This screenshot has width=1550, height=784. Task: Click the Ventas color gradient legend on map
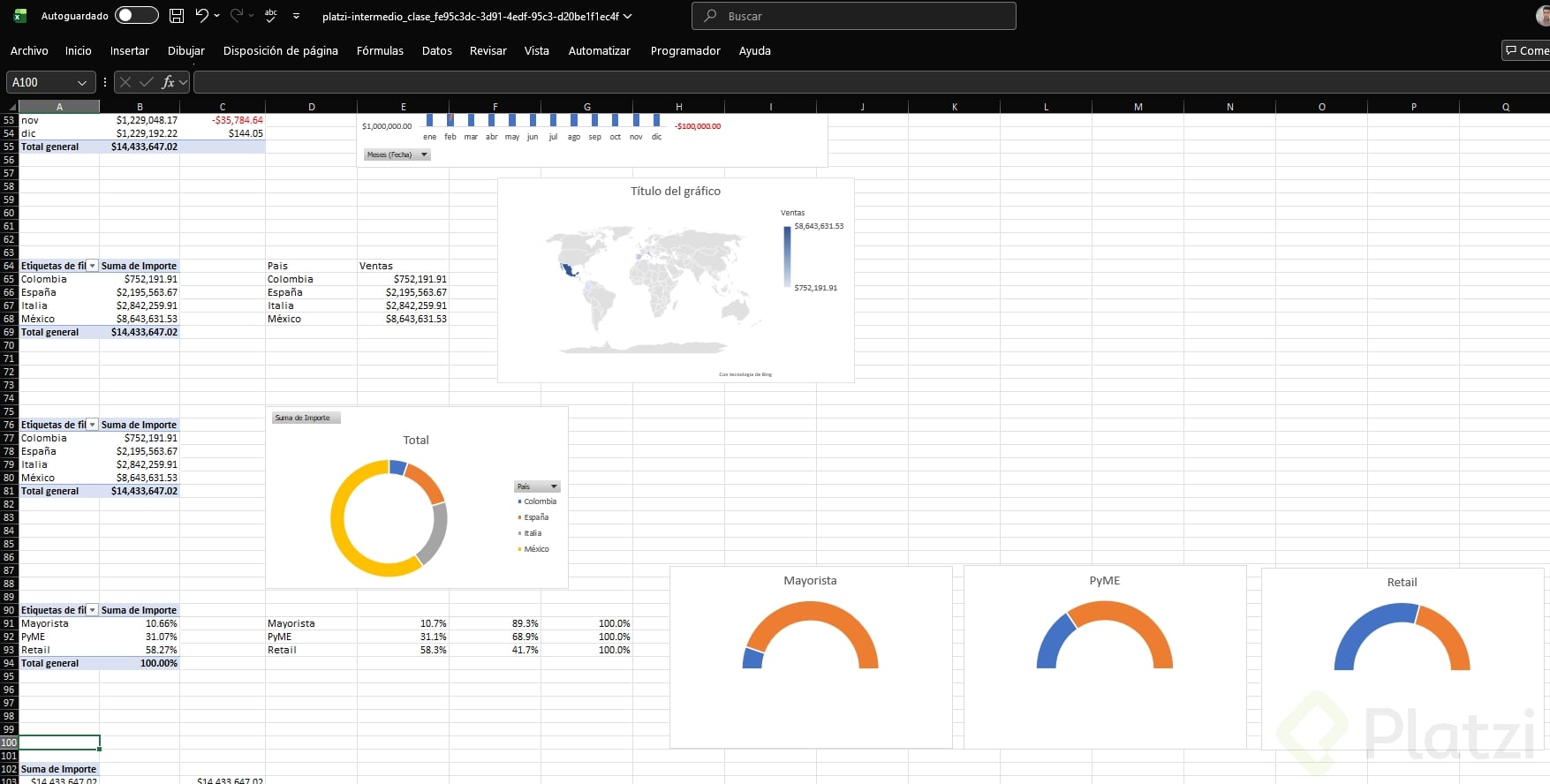point(787,256)
